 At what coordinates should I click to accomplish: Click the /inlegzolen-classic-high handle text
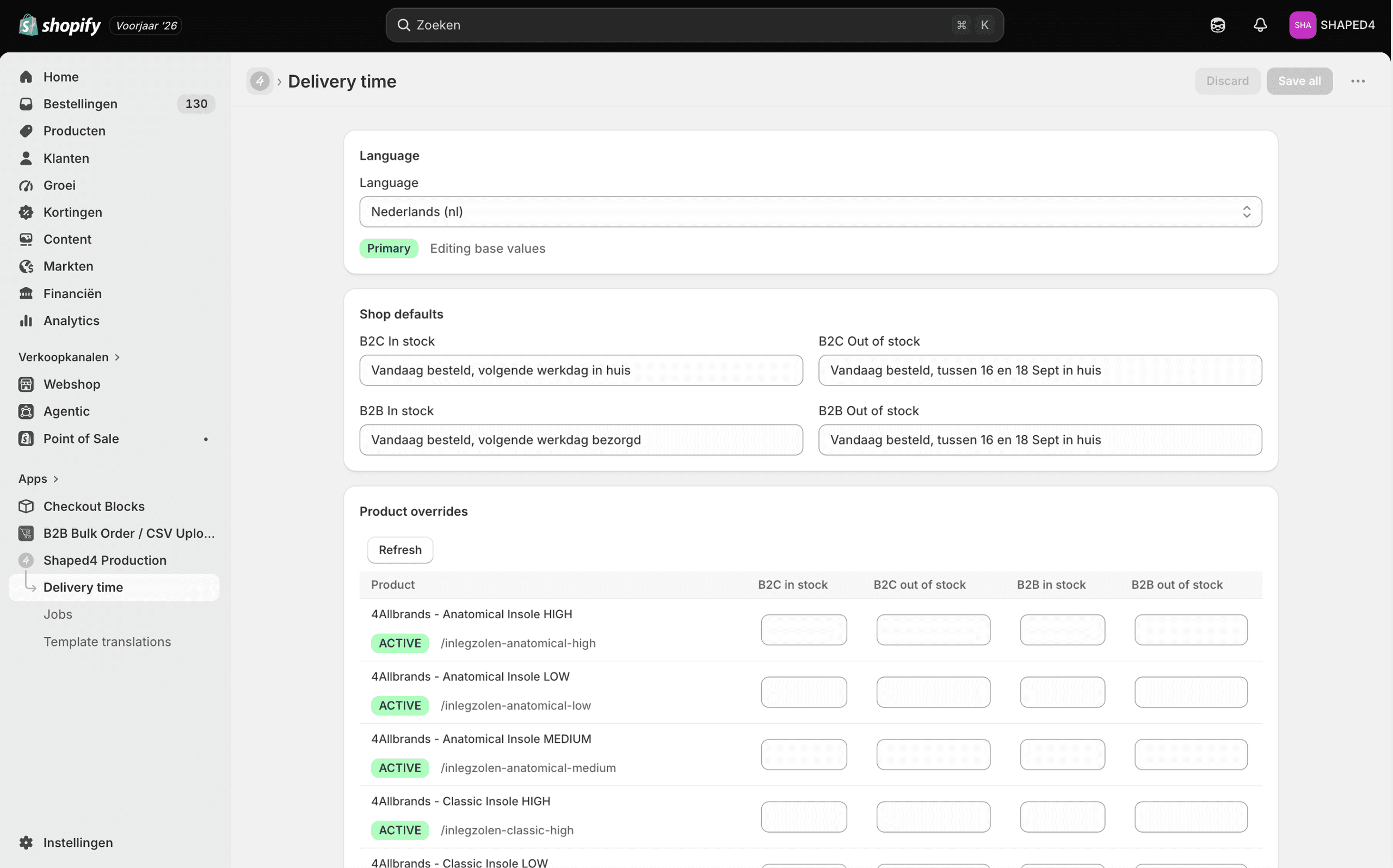pyautogui.click(x=507, y=830)
